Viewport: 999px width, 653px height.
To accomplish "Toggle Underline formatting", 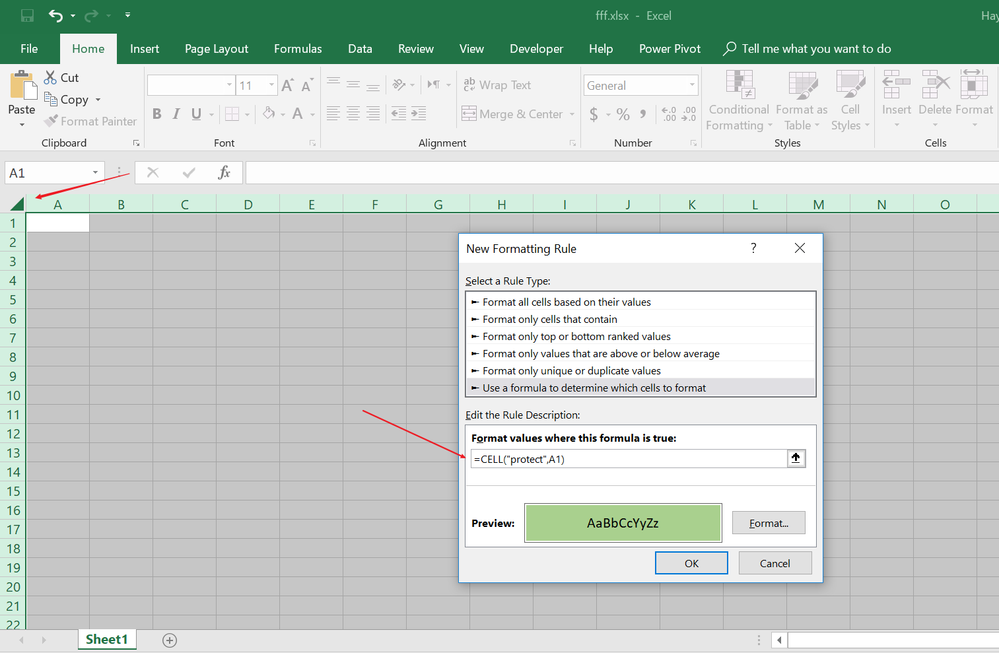I will 196,114.
